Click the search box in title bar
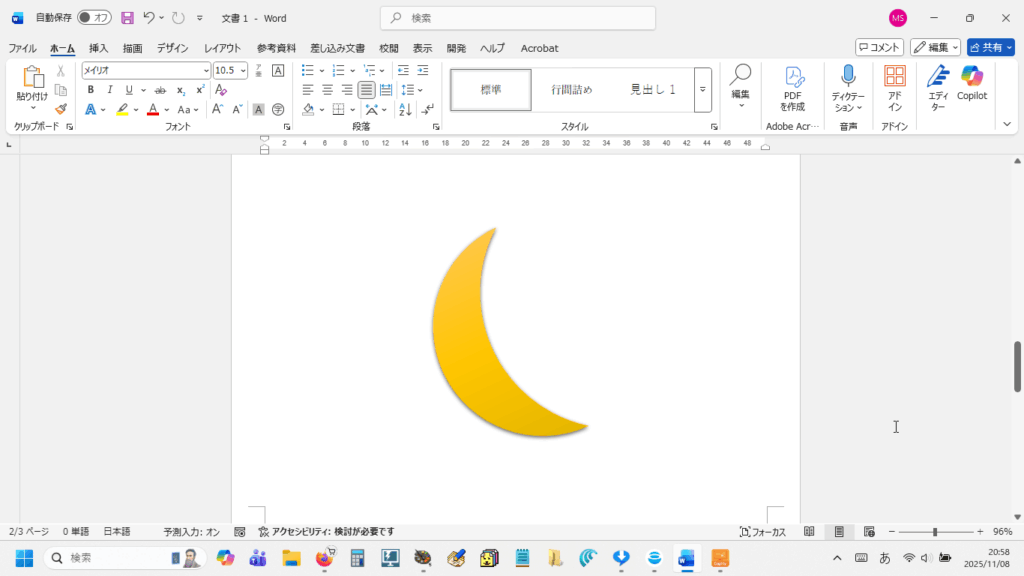 (518, 18)
